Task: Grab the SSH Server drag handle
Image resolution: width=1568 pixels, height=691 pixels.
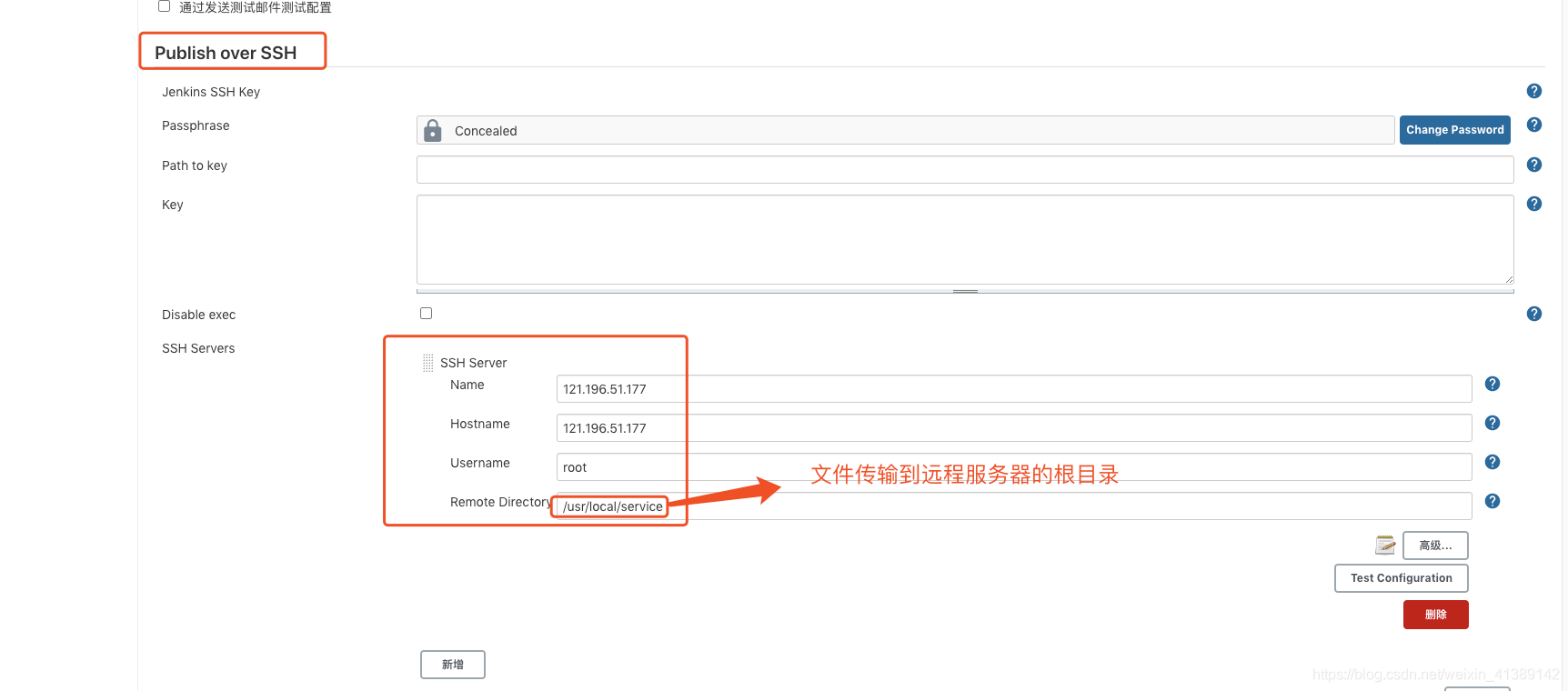Action: point(427,363)
